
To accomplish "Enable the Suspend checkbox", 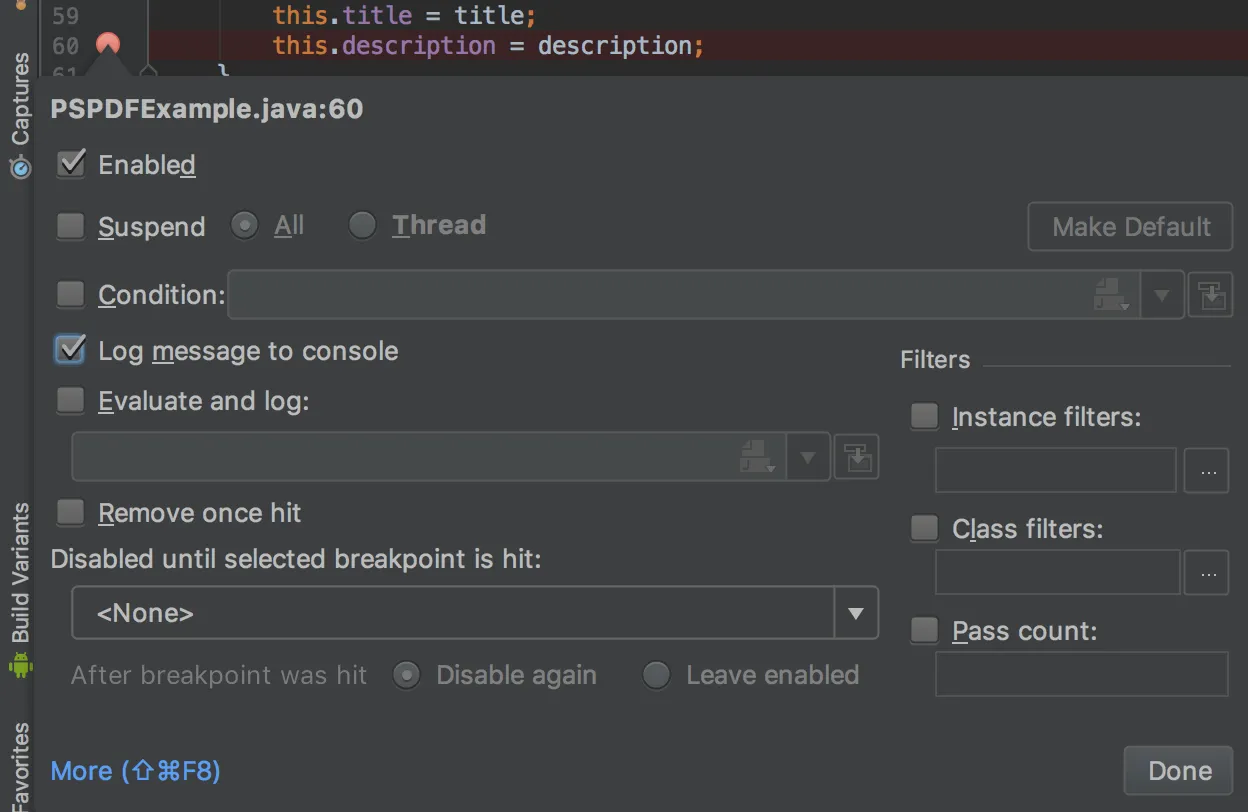I will [x=71, y=226].
